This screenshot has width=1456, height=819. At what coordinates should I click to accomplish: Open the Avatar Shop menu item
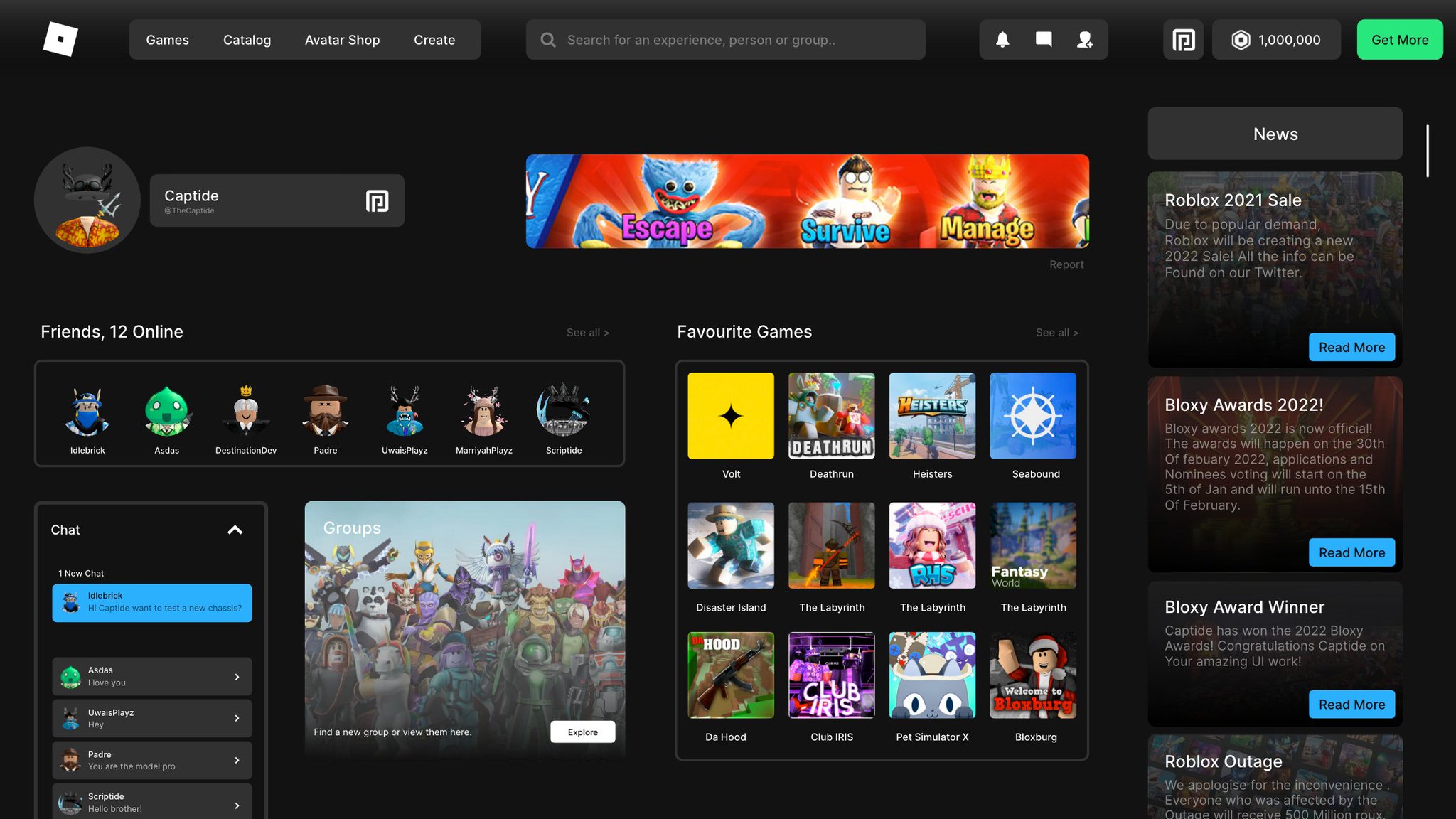(x=342, y=40)
